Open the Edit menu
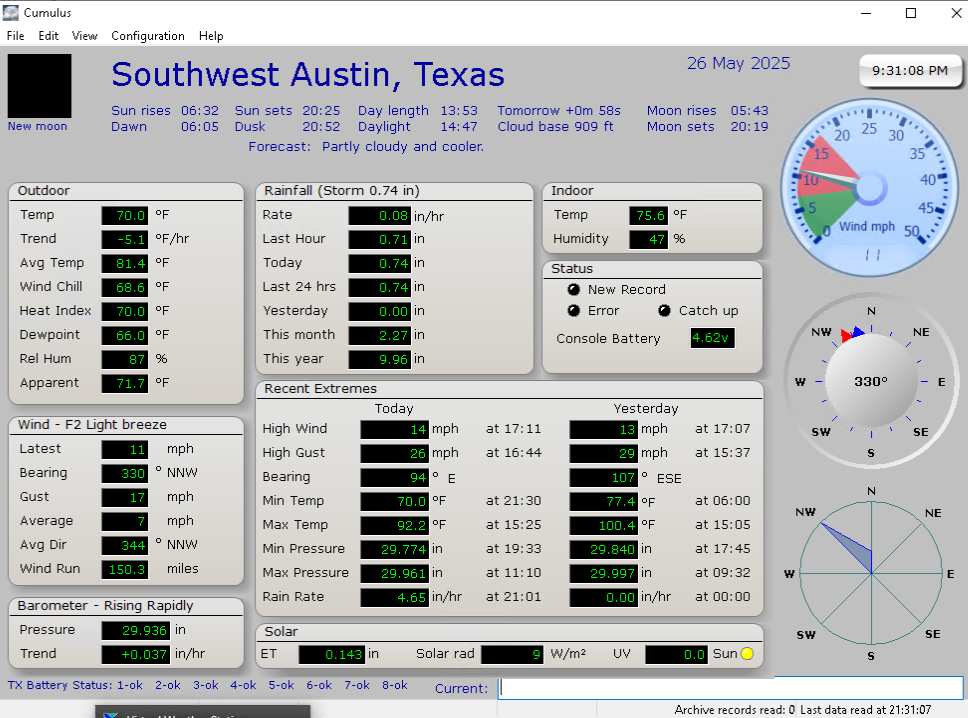 pyautogui.click(x=48, y=36)
